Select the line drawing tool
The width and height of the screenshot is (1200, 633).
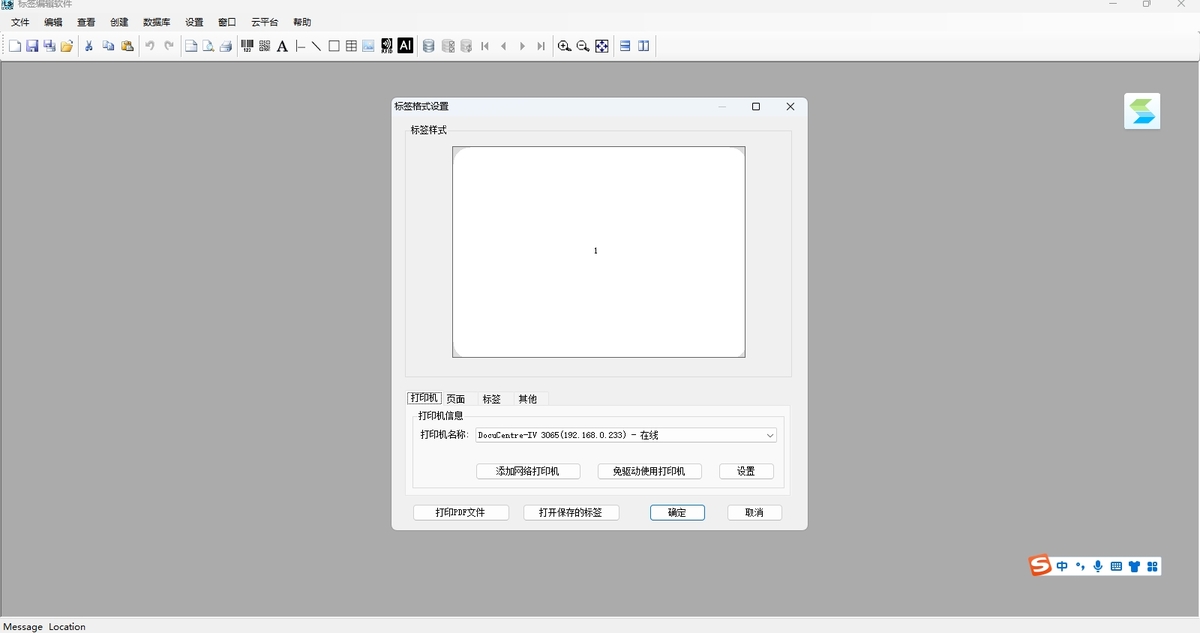(317, 45)
